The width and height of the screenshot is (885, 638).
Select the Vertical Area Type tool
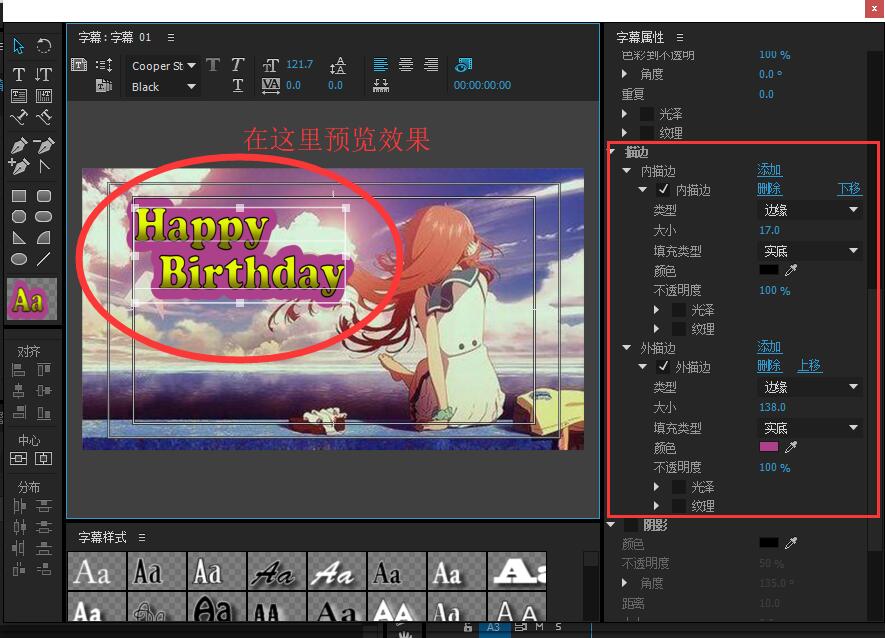43,96
